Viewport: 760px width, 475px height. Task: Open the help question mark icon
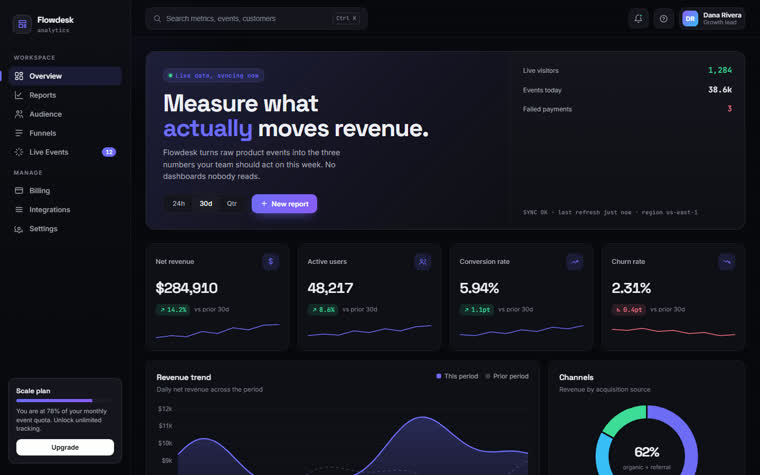tap(664, 18)
